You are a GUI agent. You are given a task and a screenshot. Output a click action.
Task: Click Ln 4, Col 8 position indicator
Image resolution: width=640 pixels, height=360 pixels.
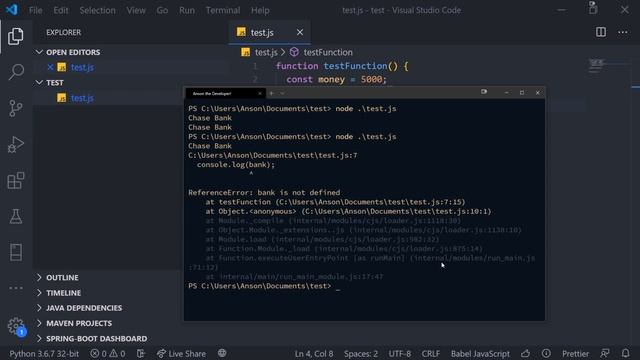(x=314, y=353)
